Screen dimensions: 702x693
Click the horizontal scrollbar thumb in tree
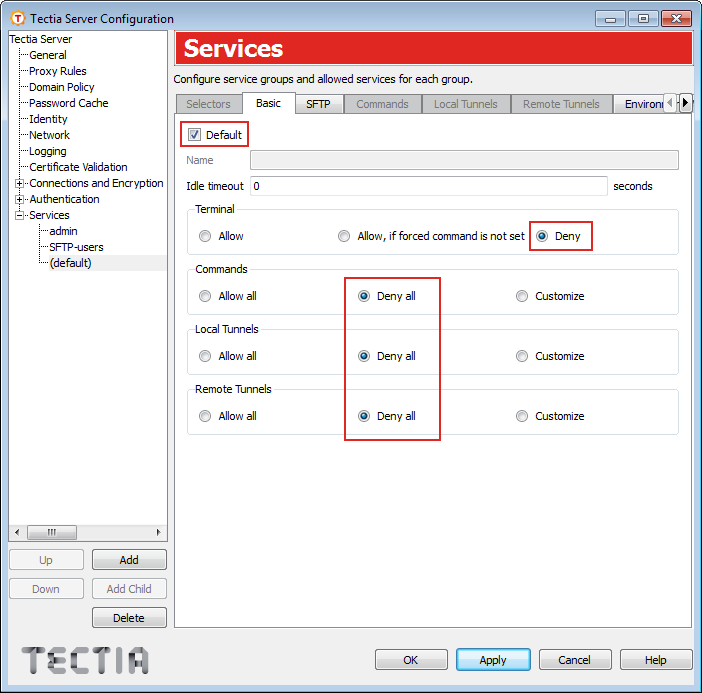pyautogui.click(x=52, y=532)
